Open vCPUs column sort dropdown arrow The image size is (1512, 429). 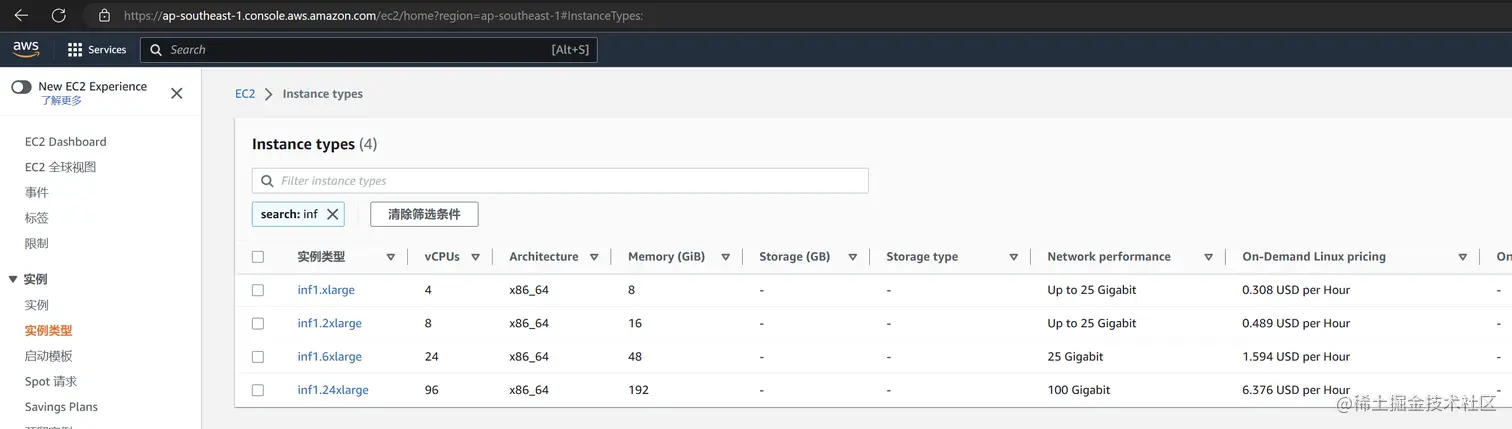tap(476, 257)
